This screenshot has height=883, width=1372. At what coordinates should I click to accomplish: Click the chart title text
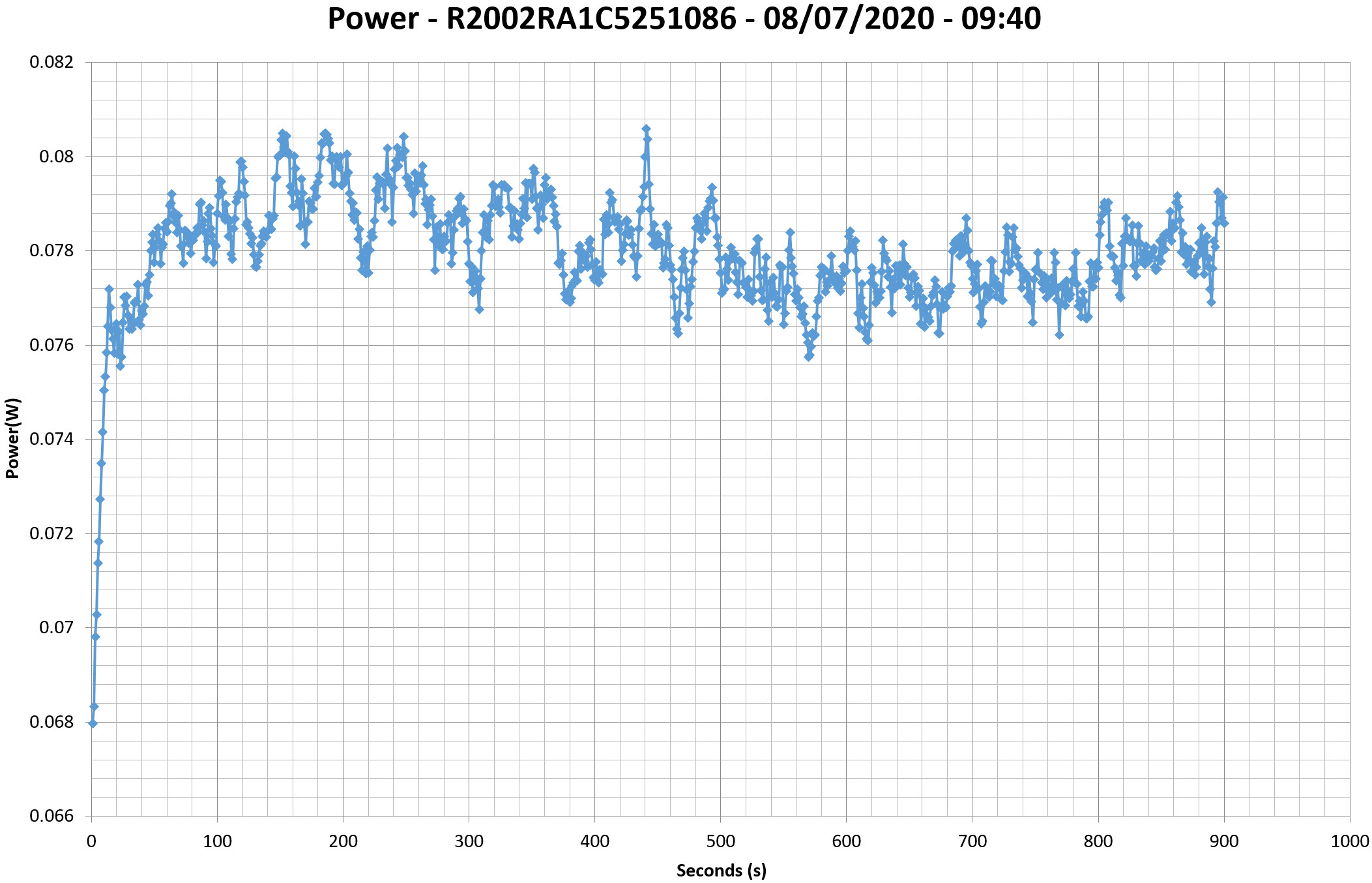pyautogui.click(x=684, y=19)
